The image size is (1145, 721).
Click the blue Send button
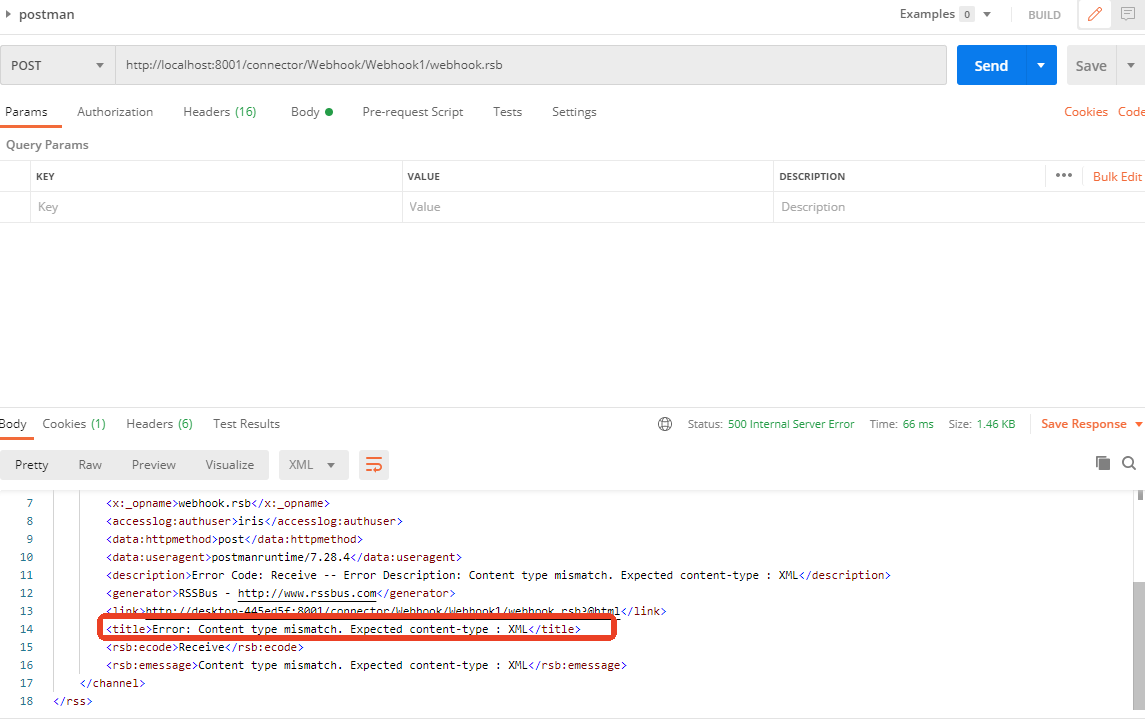[991, 66]
